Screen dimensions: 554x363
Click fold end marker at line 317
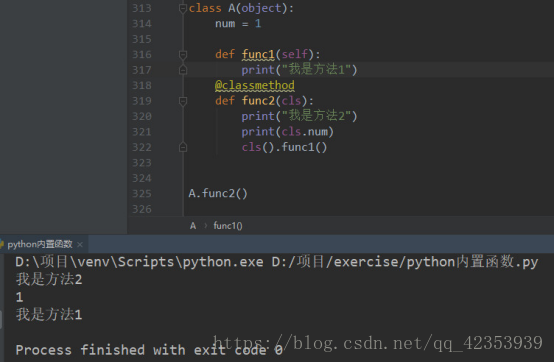(183, 70)
